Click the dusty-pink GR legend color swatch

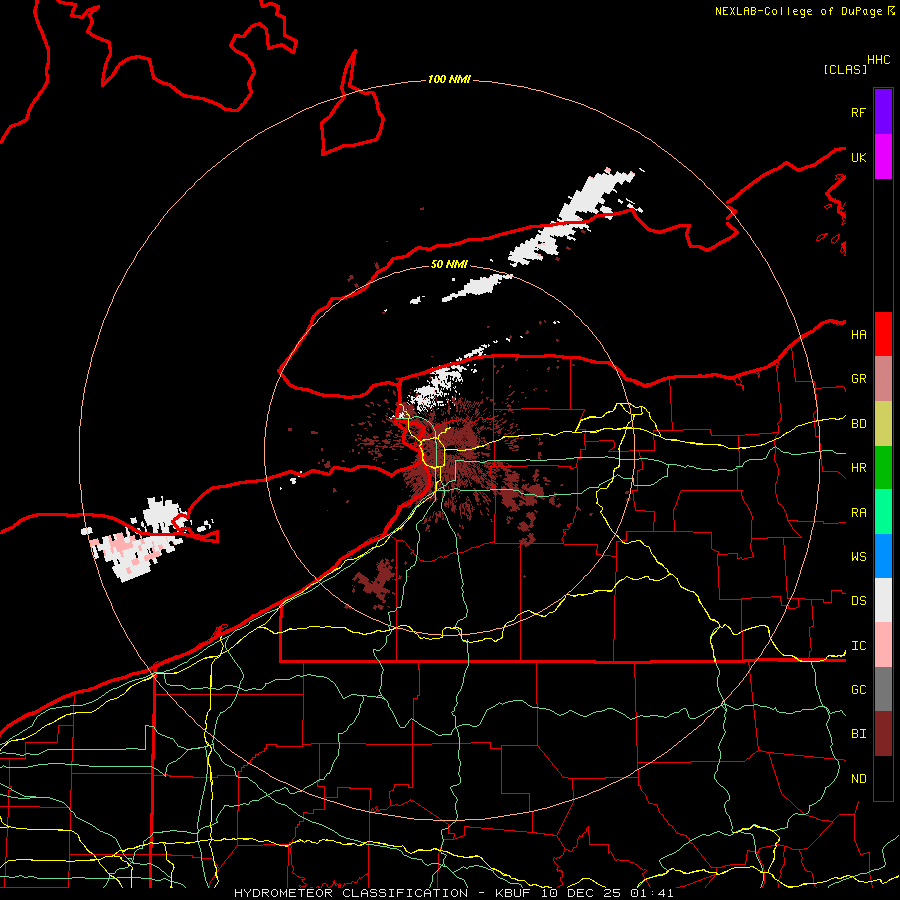tap(883, 378)
